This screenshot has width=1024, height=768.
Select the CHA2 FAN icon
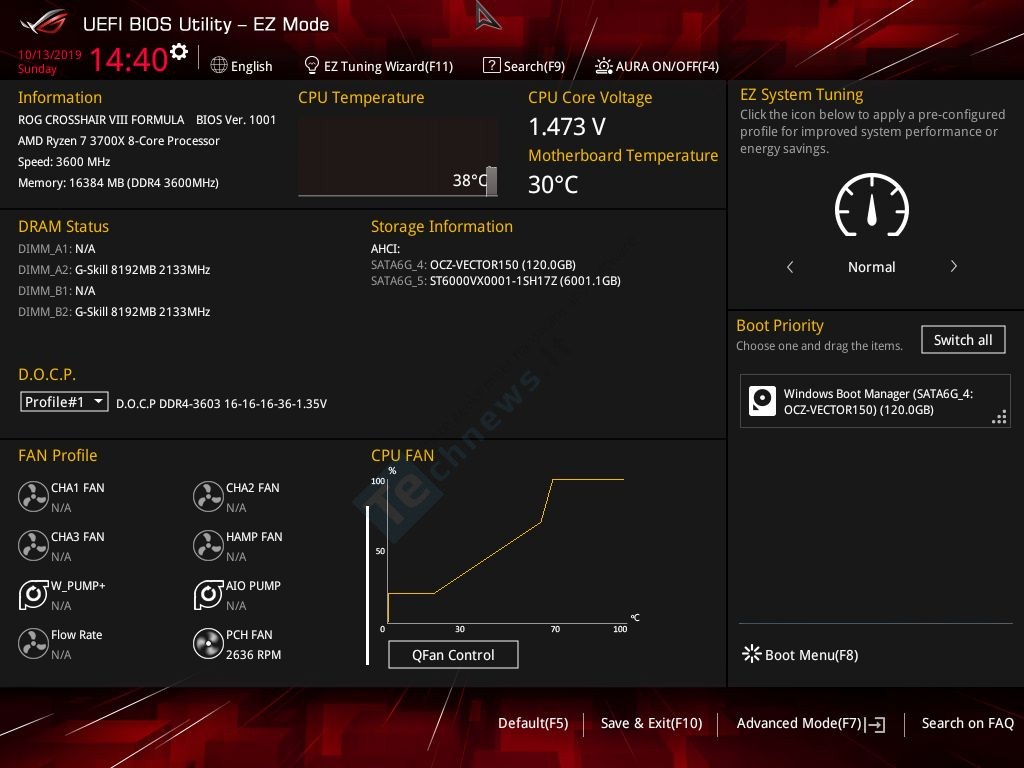(x=208, y=496)
